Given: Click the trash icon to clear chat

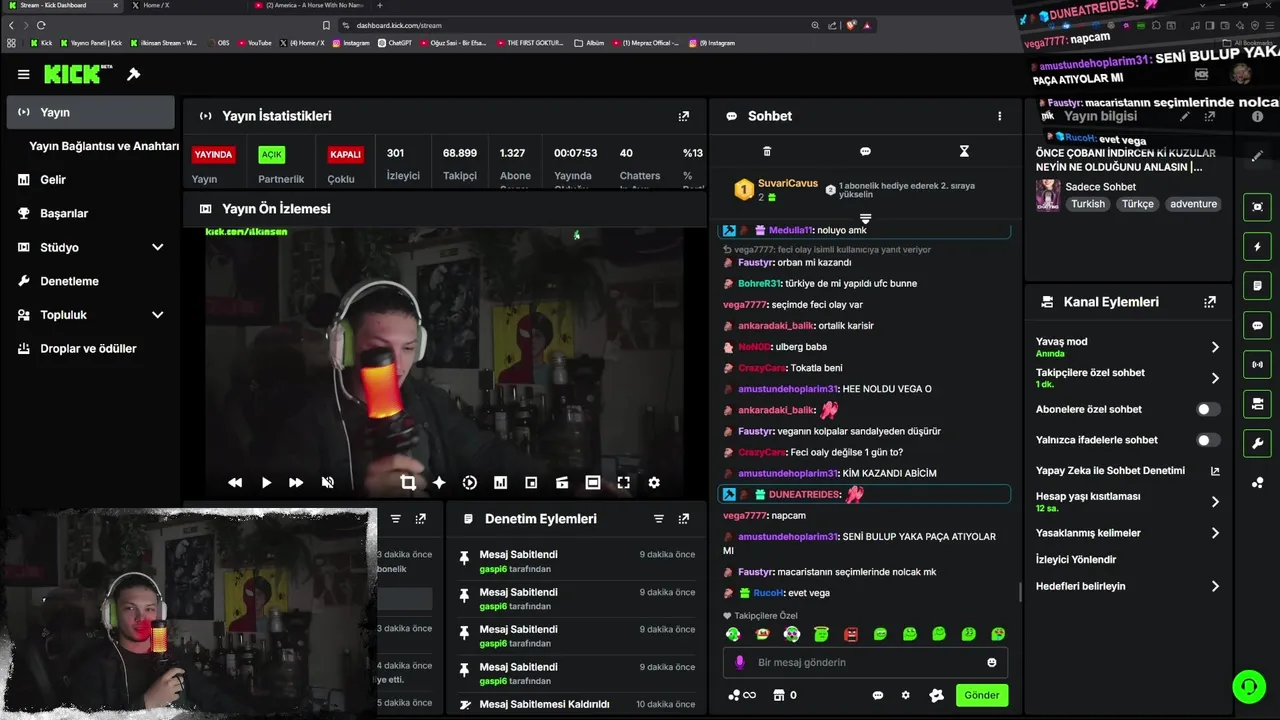Looking at the screenshot, I should pos(767,151).
